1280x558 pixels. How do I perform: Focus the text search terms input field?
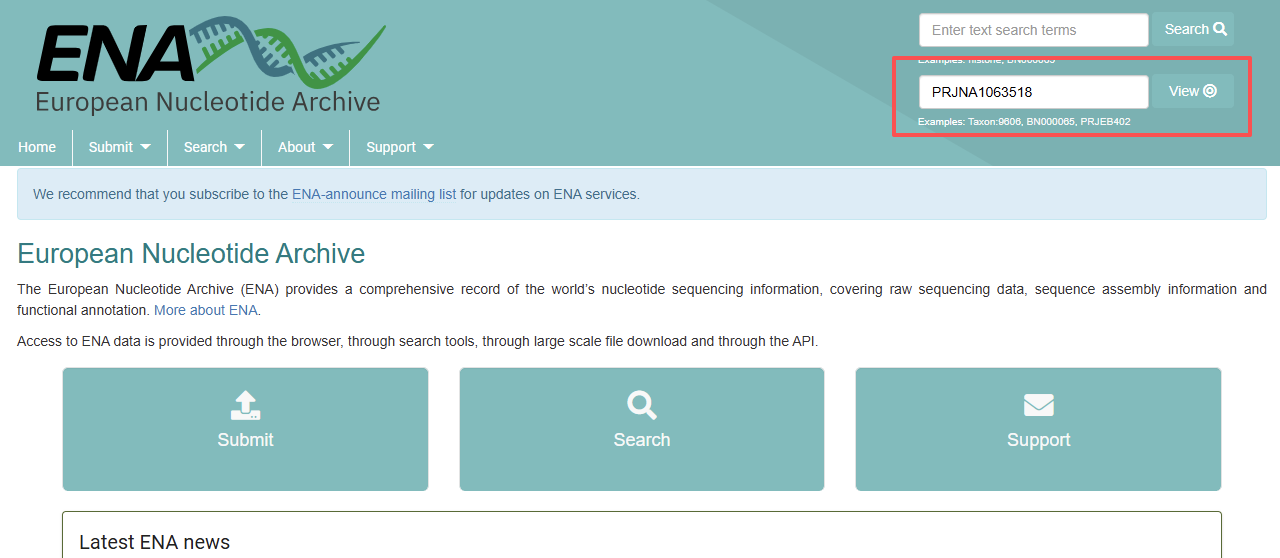1034,30
